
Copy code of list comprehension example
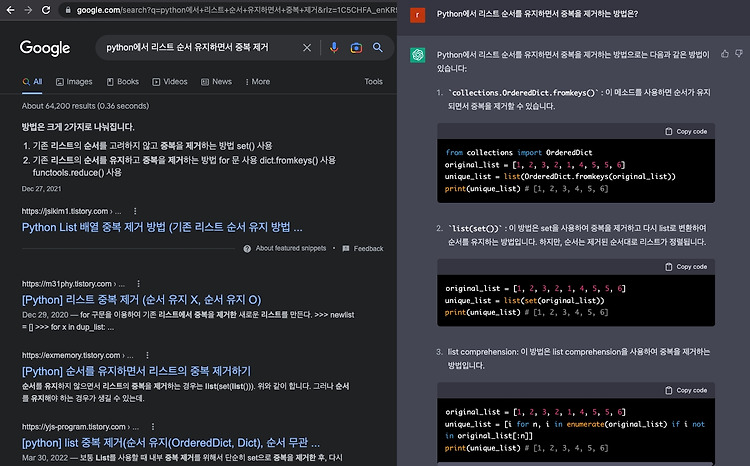coord(686,390)
